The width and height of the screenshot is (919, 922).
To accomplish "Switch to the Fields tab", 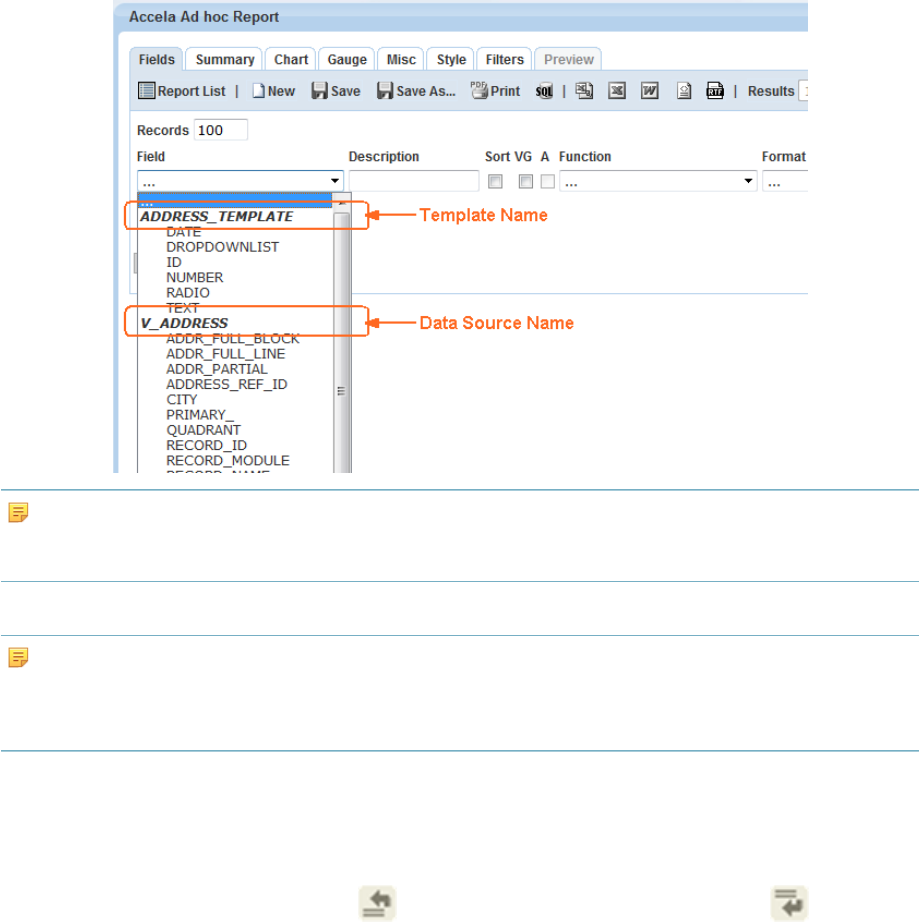I will [156, 59].
